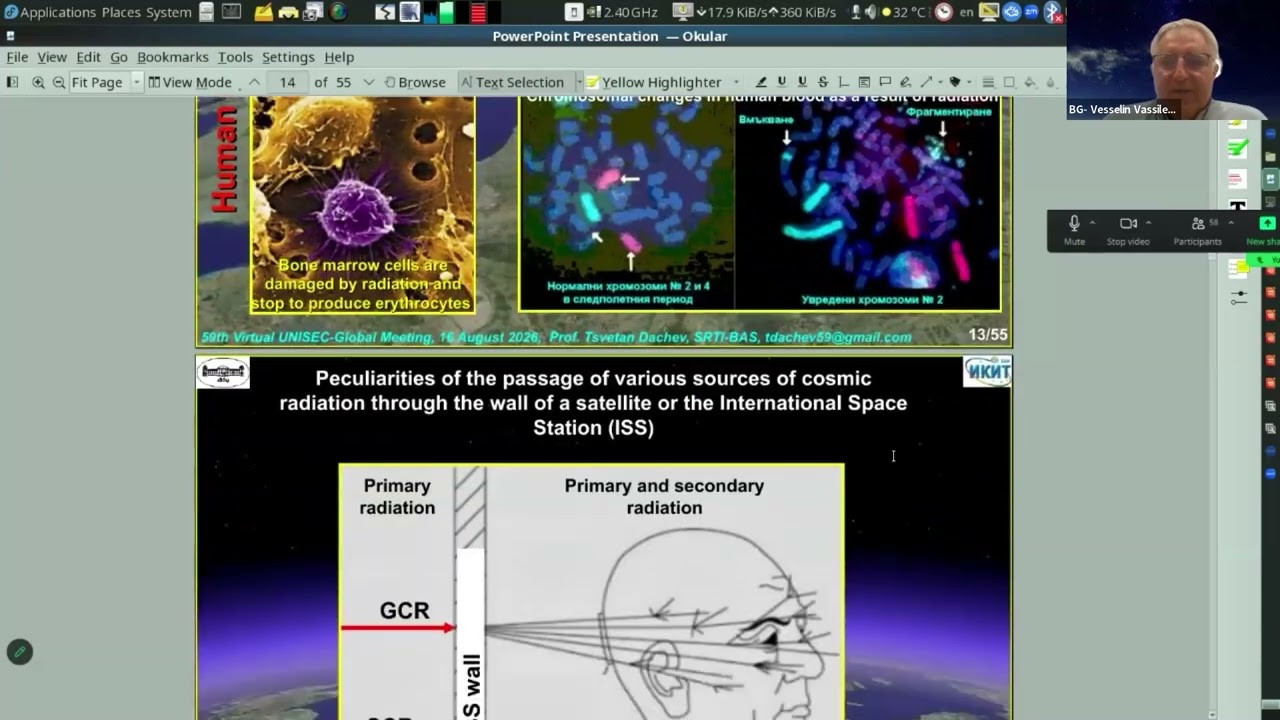Image resolution: width=1280 pixels, height=720 pixels.
Task: Open the annotation line width selector
Action: [x=988, y=82]
